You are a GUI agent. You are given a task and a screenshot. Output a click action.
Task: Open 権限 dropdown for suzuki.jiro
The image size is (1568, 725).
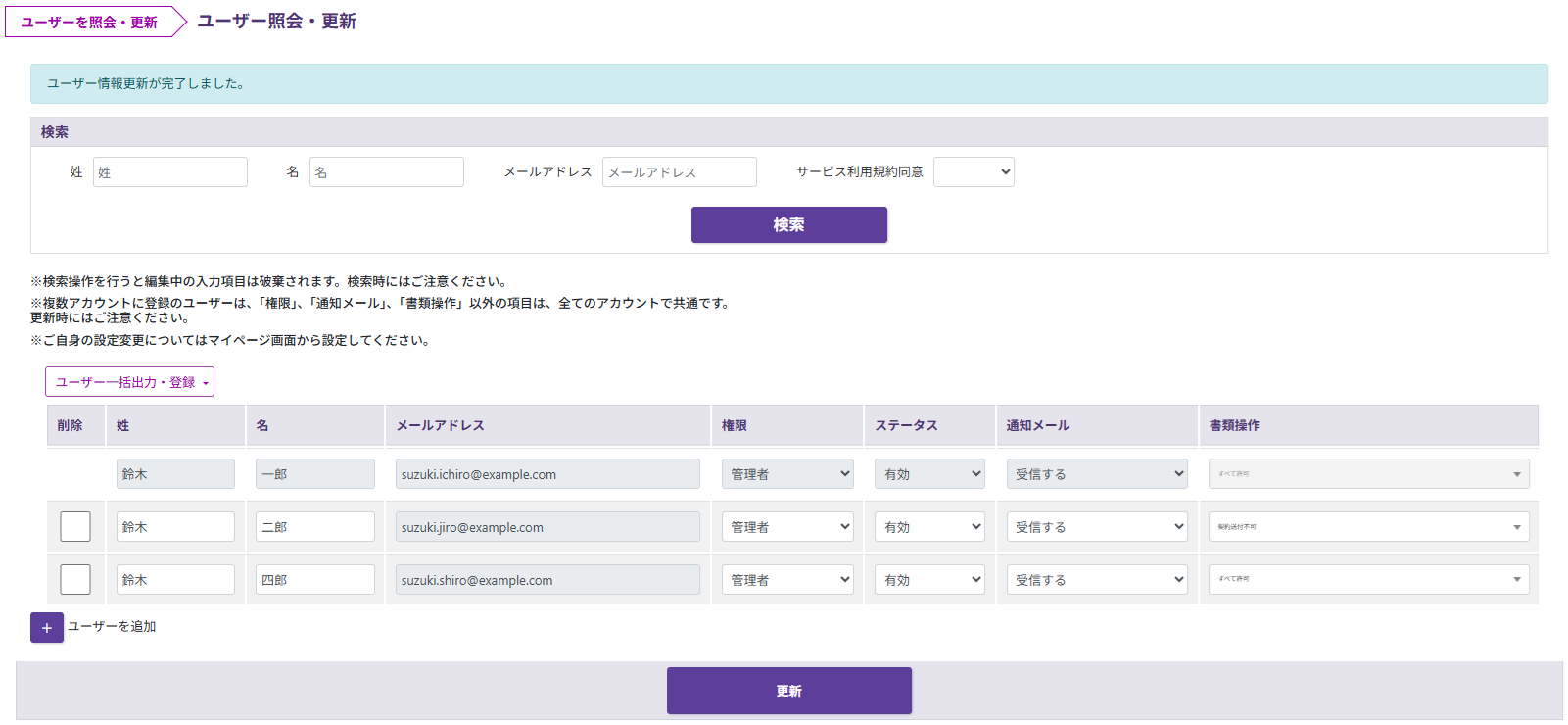click(787, 527)
